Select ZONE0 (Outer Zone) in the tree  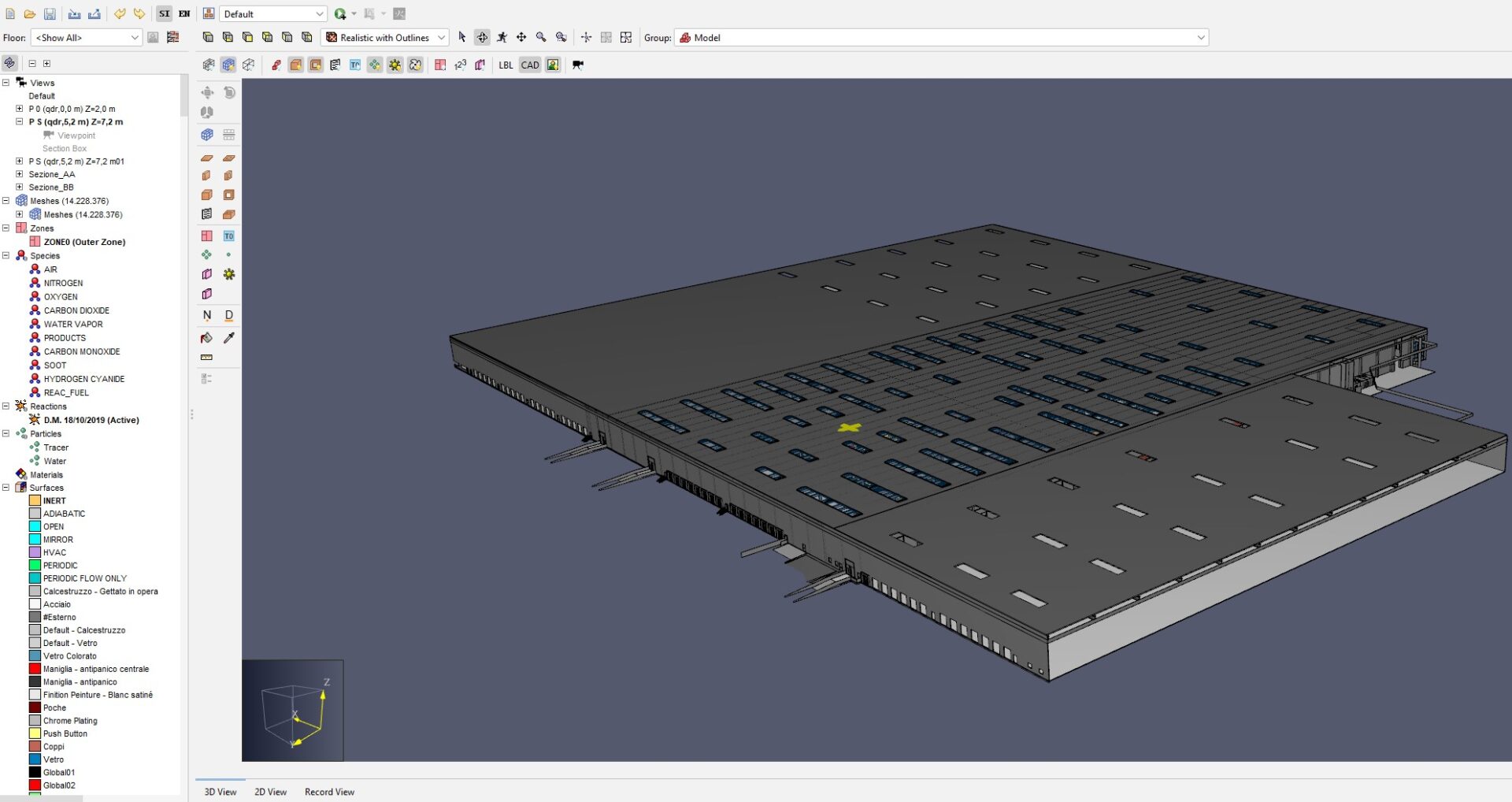pyautogui.click(x=84, y=243)
